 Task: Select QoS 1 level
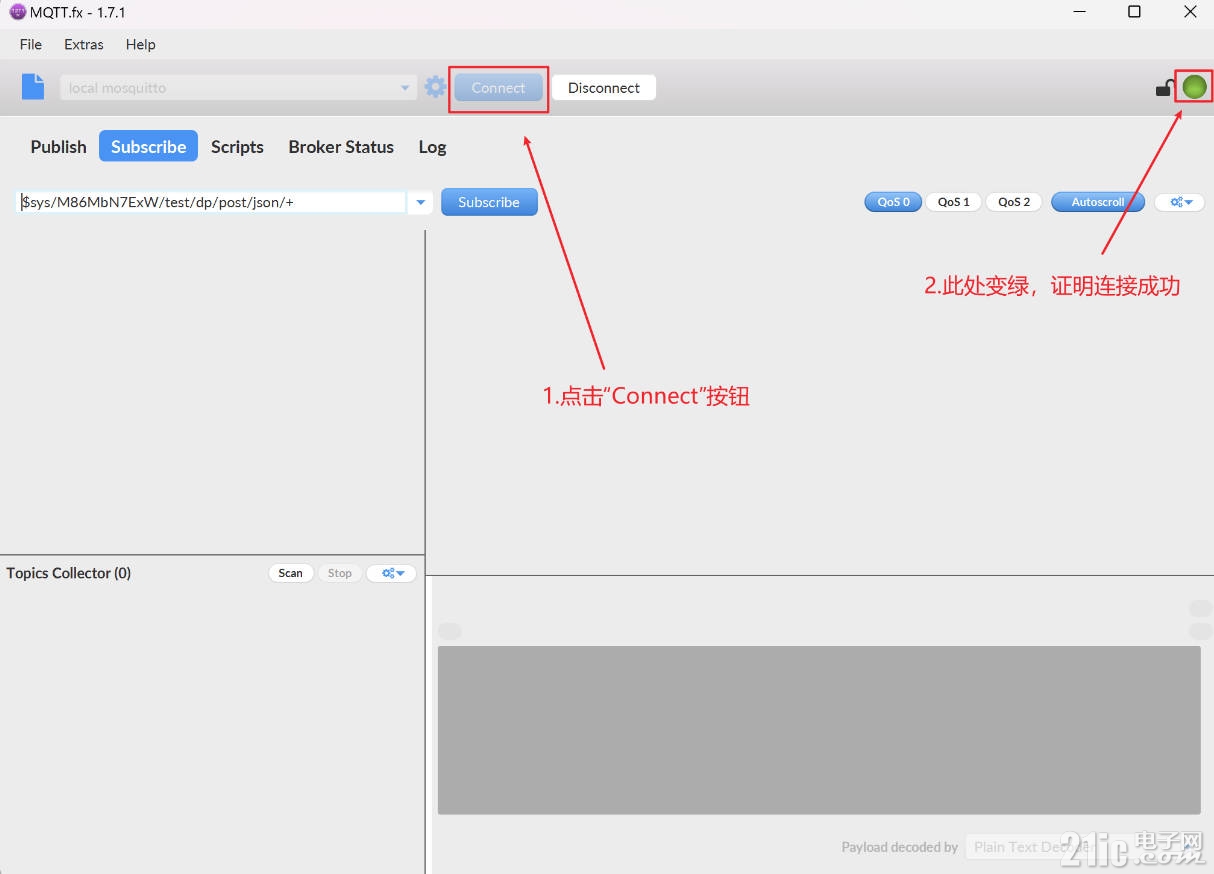pyautogui.click(x=953, y=202)
